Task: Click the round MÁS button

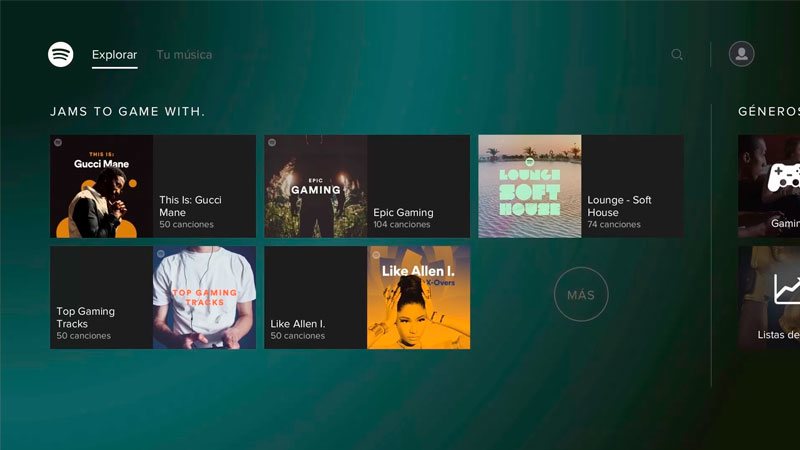Action: point(581,294)
